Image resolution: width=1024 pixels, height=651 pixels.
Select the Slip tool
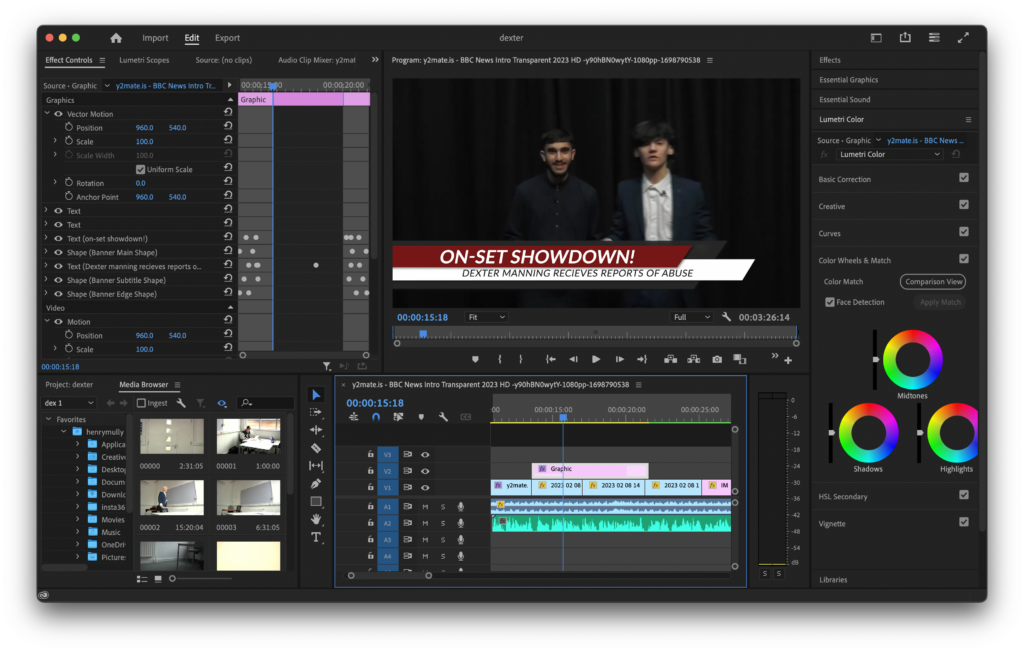316,466
